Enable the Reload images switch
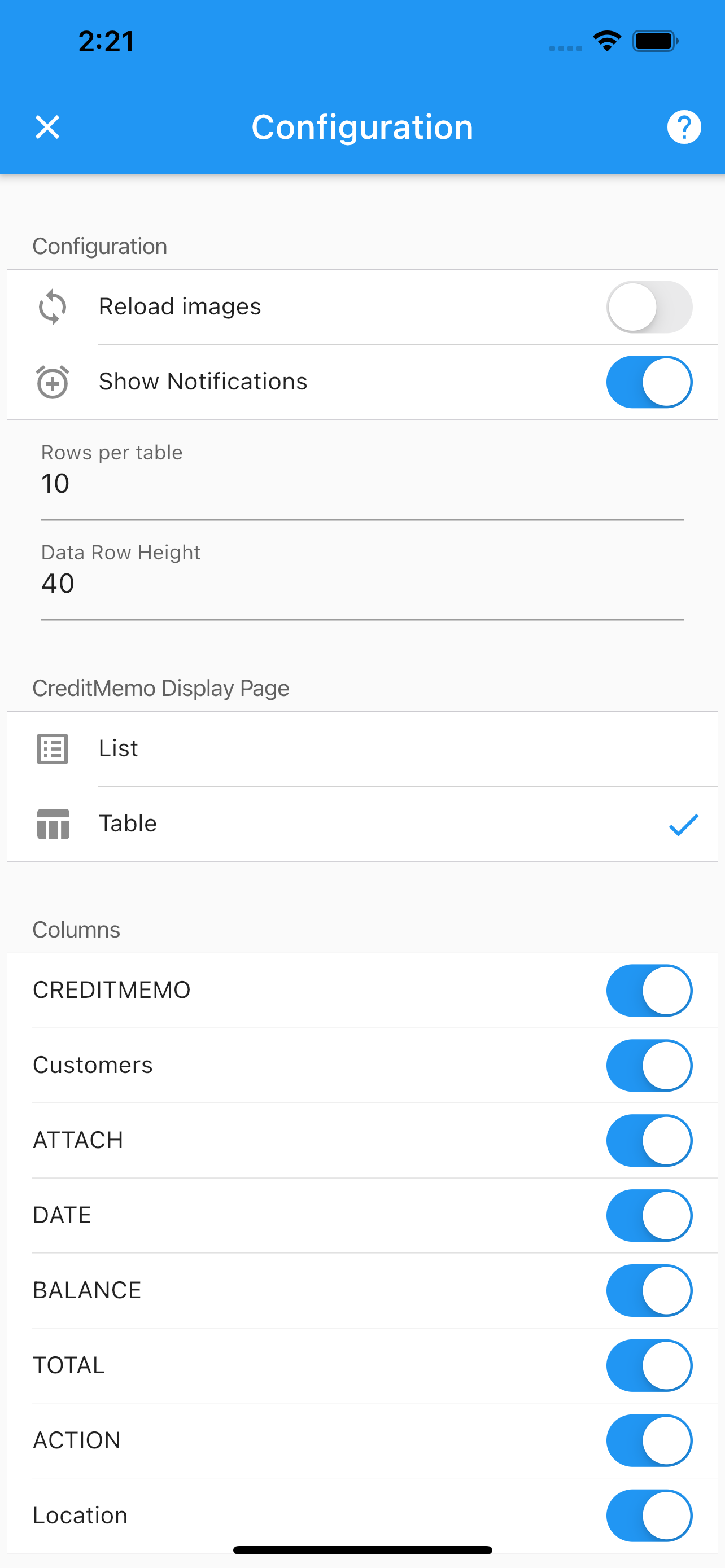The height and width of the screenshot is (1568, 725). coord(649,307)
